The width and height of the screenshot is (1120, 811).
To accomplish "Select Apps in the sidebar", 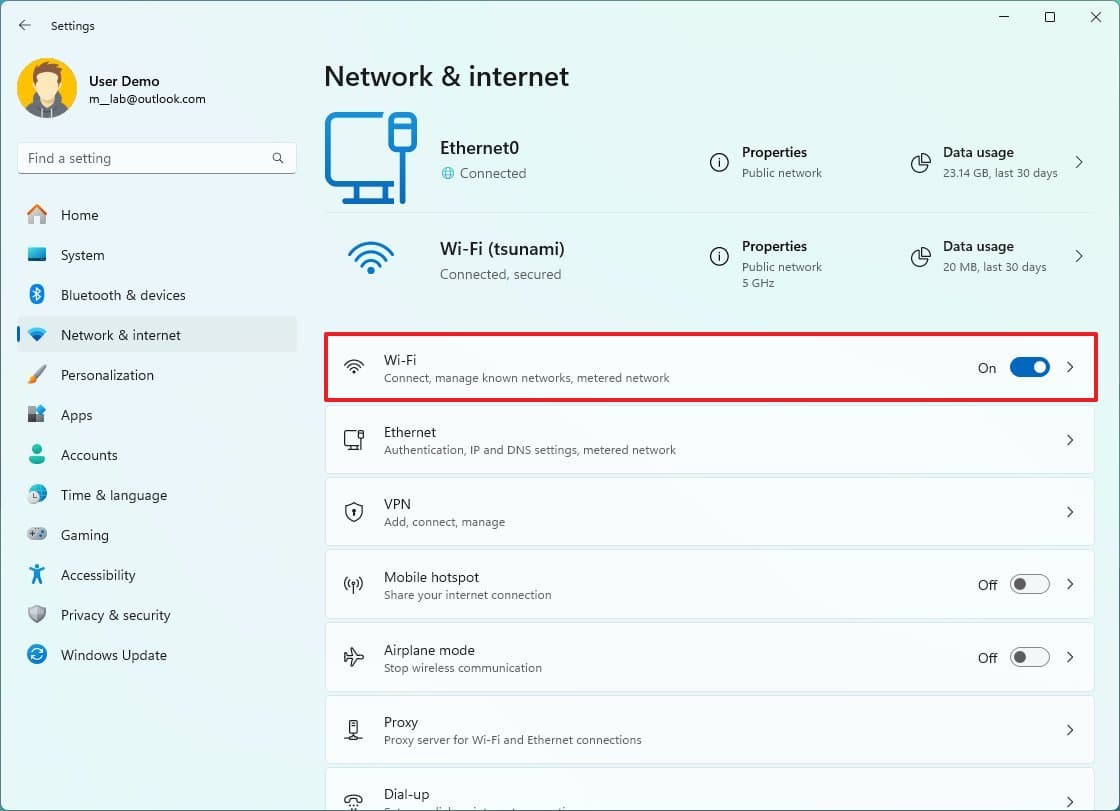I will click(77, 415).
